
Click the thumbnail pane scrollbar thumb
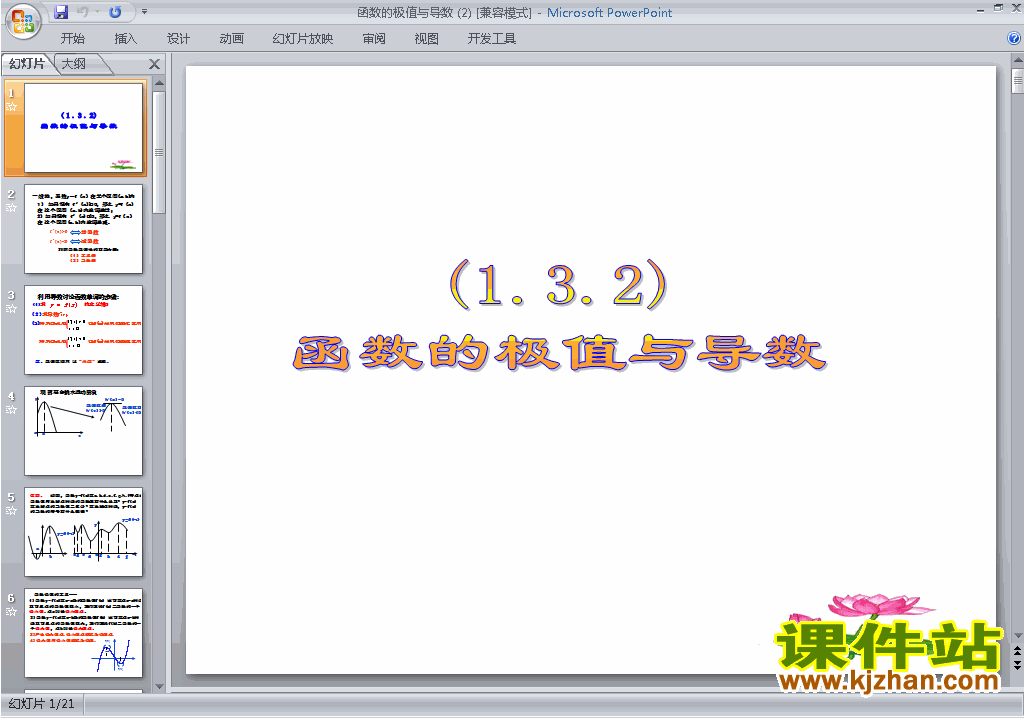pyautogui.click(x=159, y=152)
